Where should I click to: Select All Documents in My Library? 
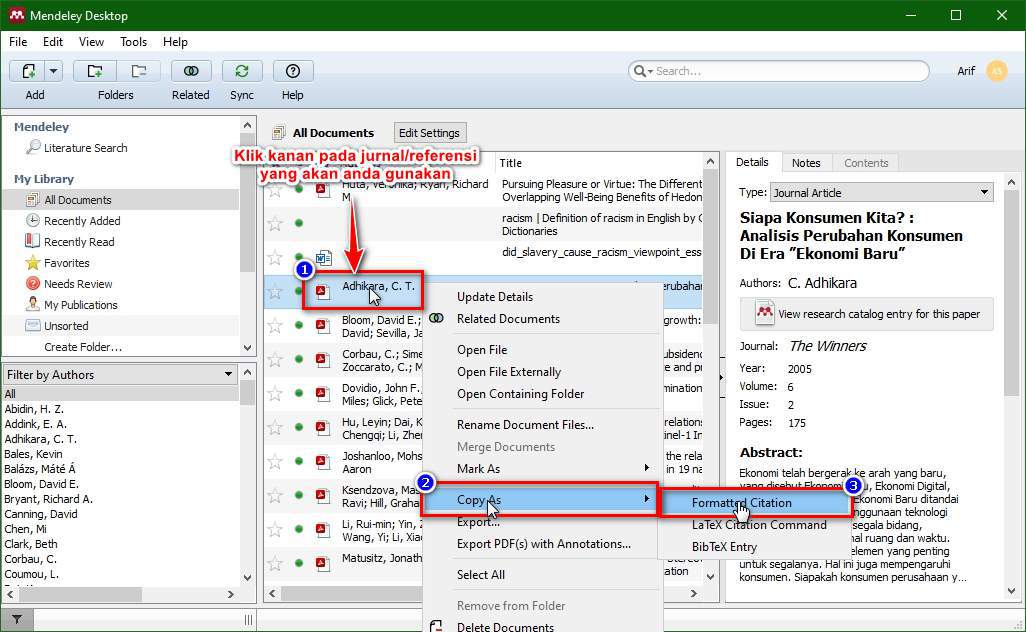pos(77,200)
